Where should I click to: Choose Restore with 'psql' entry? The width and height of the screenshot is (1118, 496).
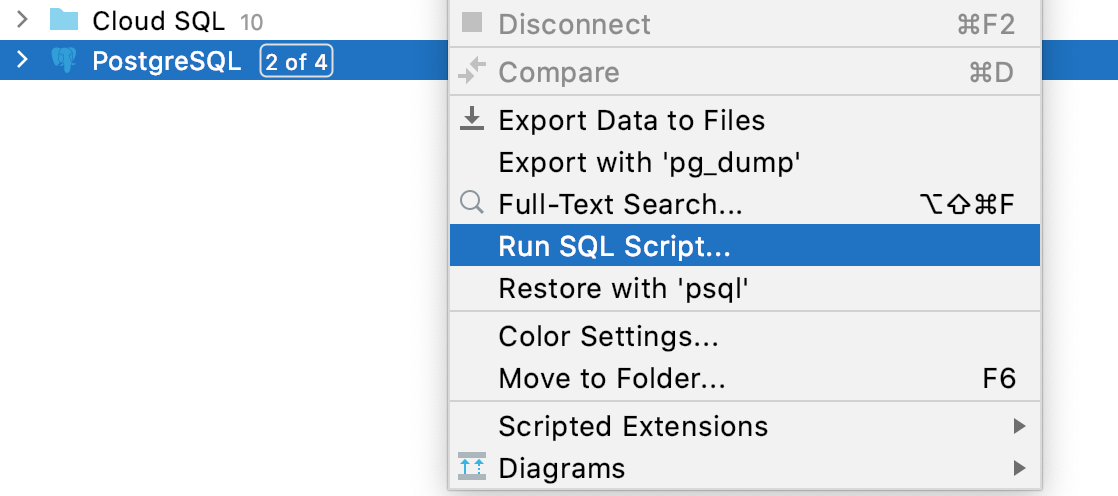tap(624, 289)
